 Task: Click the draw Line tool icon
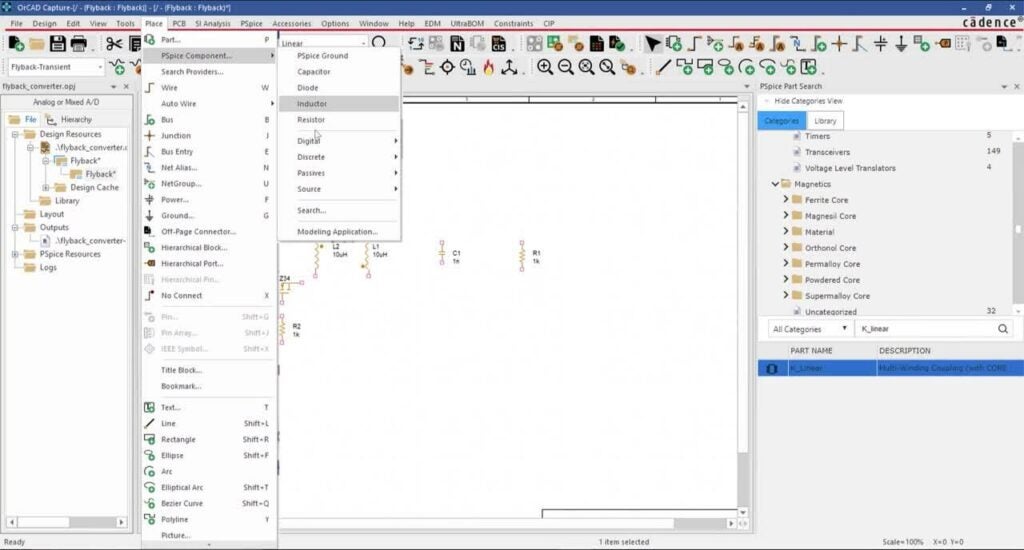[x=664, y=67]
